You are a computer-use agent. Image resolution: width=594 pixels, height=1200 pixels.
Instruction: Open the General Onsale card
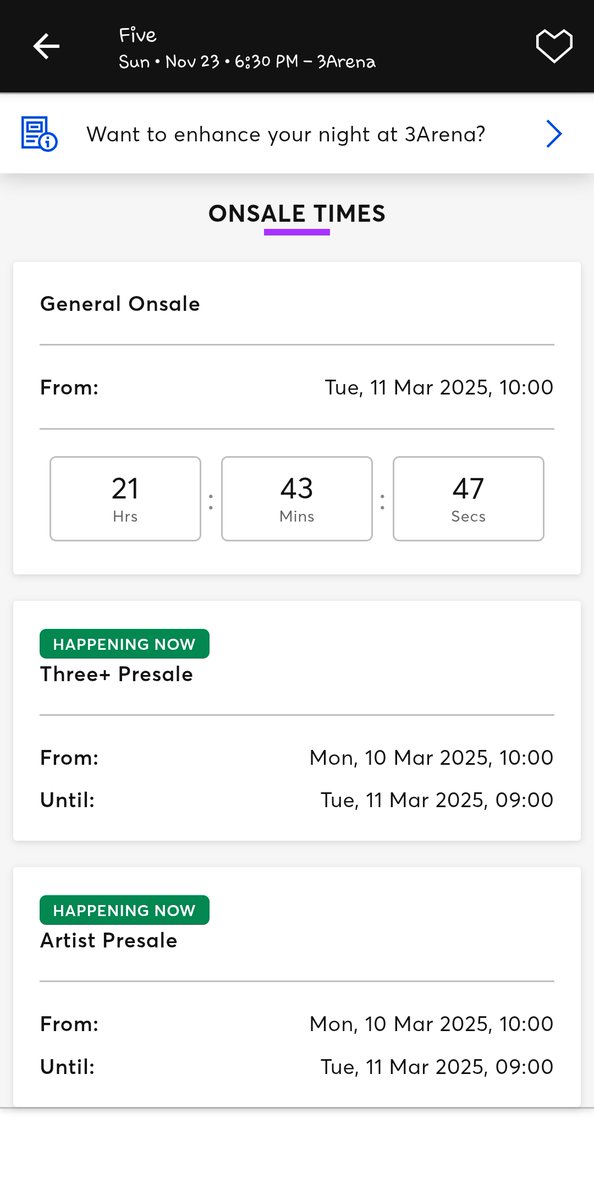click(297, 418)
